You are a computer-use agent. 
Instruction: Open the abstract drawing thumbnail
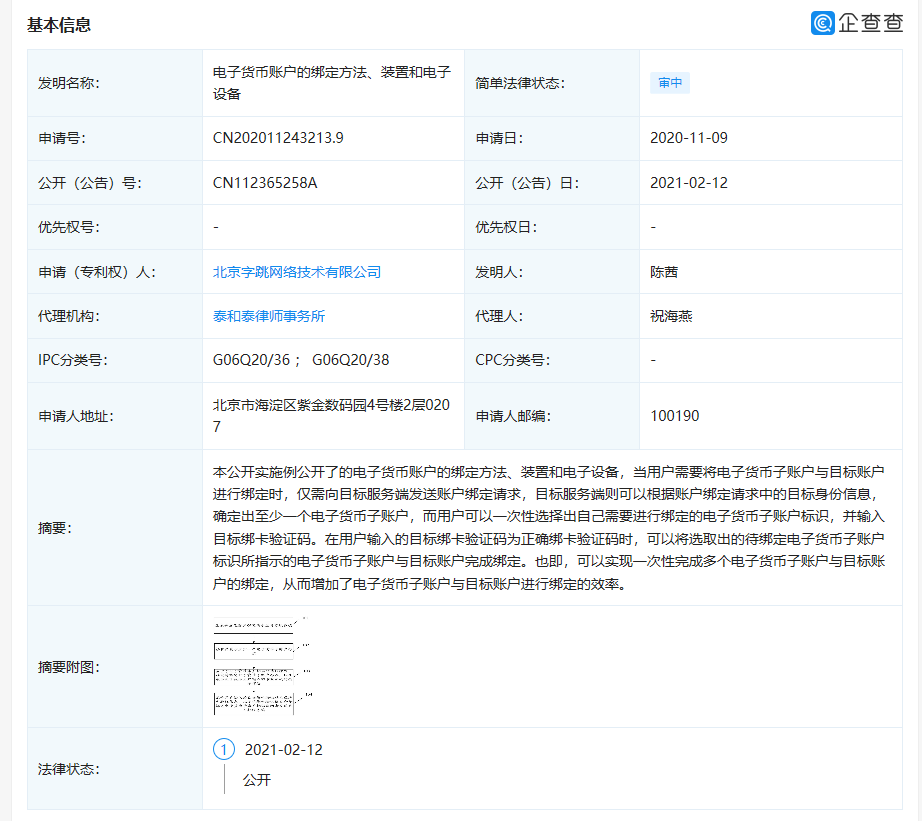click(x=262, y=666)
